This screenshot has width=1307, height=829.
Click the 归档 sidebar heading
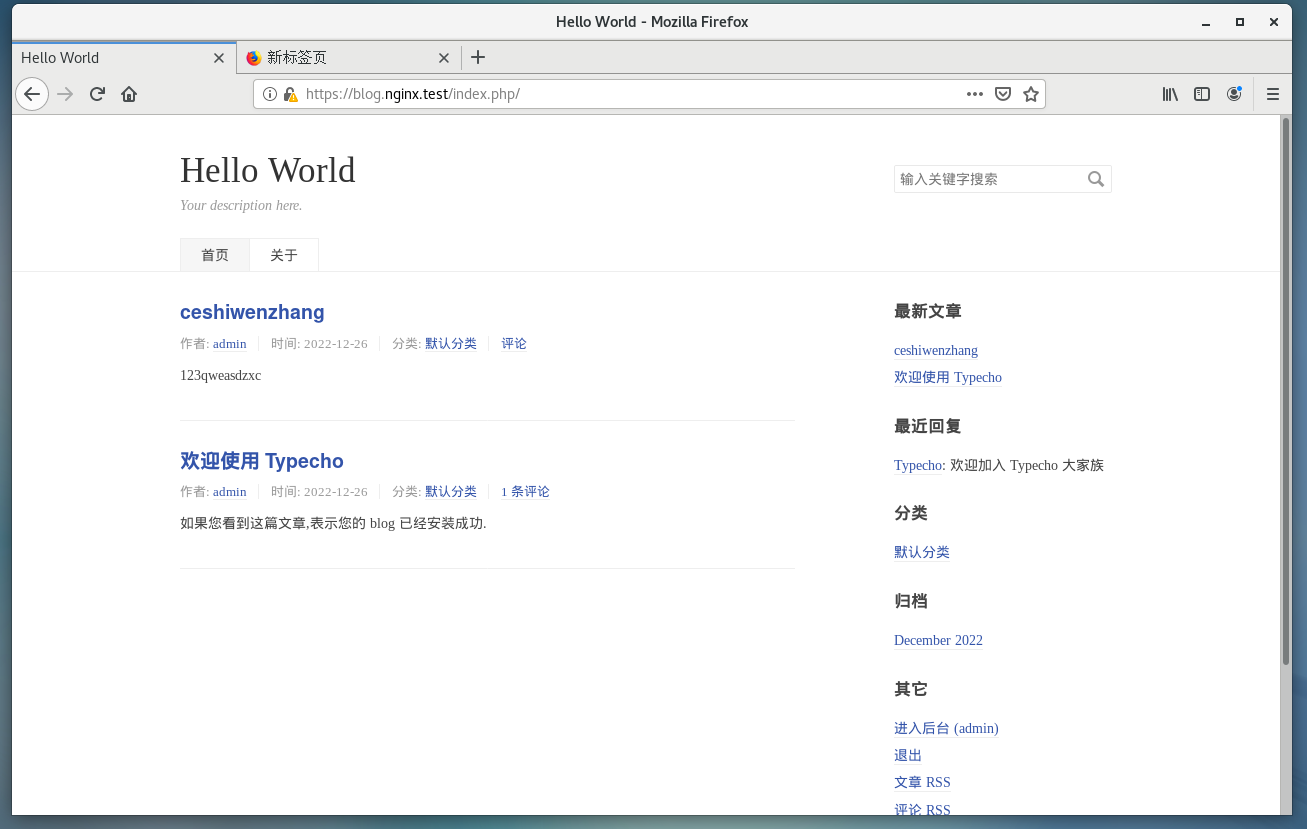(911, 602)
